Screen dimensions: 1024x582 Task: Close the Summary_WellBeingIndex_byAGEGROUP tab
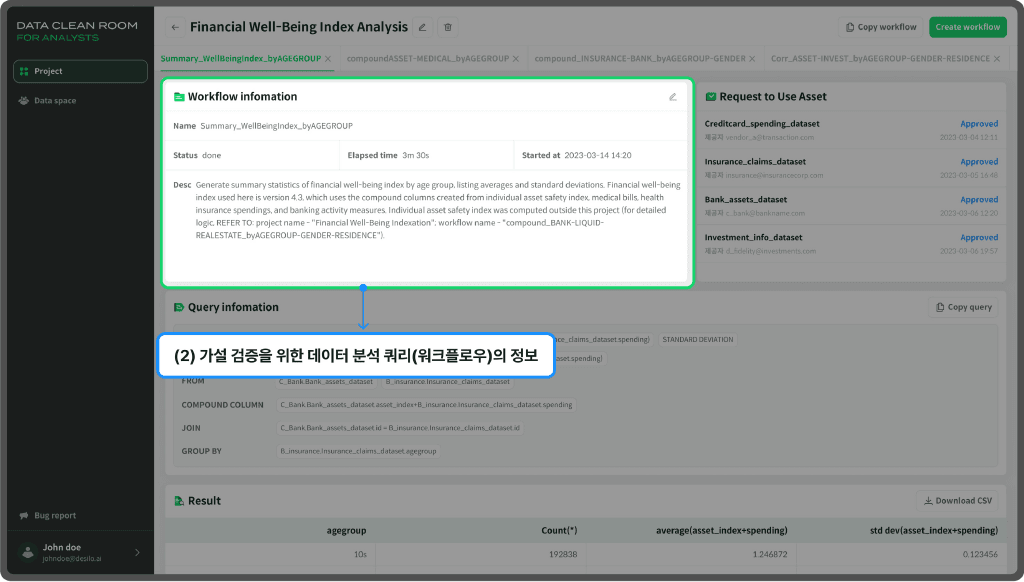coord(328,59)
